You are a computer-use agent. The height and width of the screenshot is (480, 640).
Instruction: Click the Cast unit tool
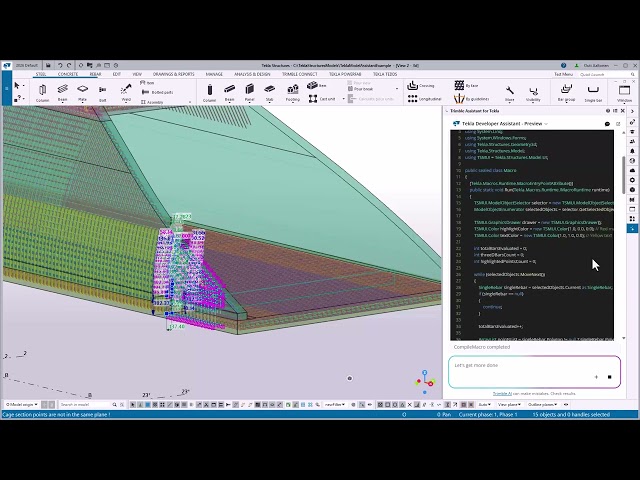click(x=322, y=99)
